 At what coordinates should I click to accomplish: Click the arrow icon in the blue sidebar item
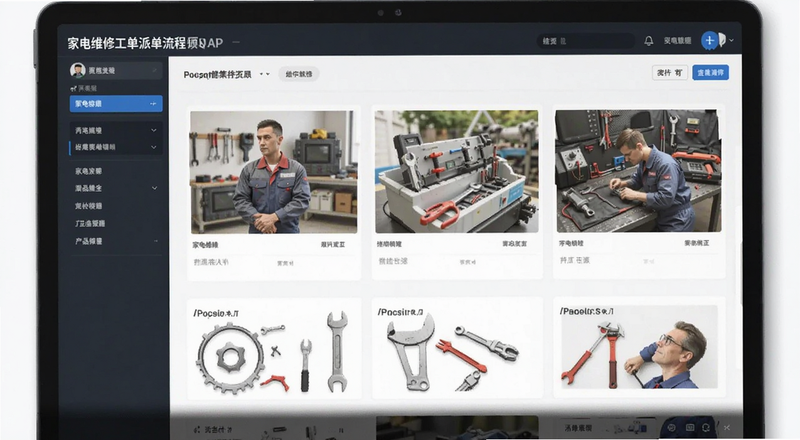tap(153, 104)
